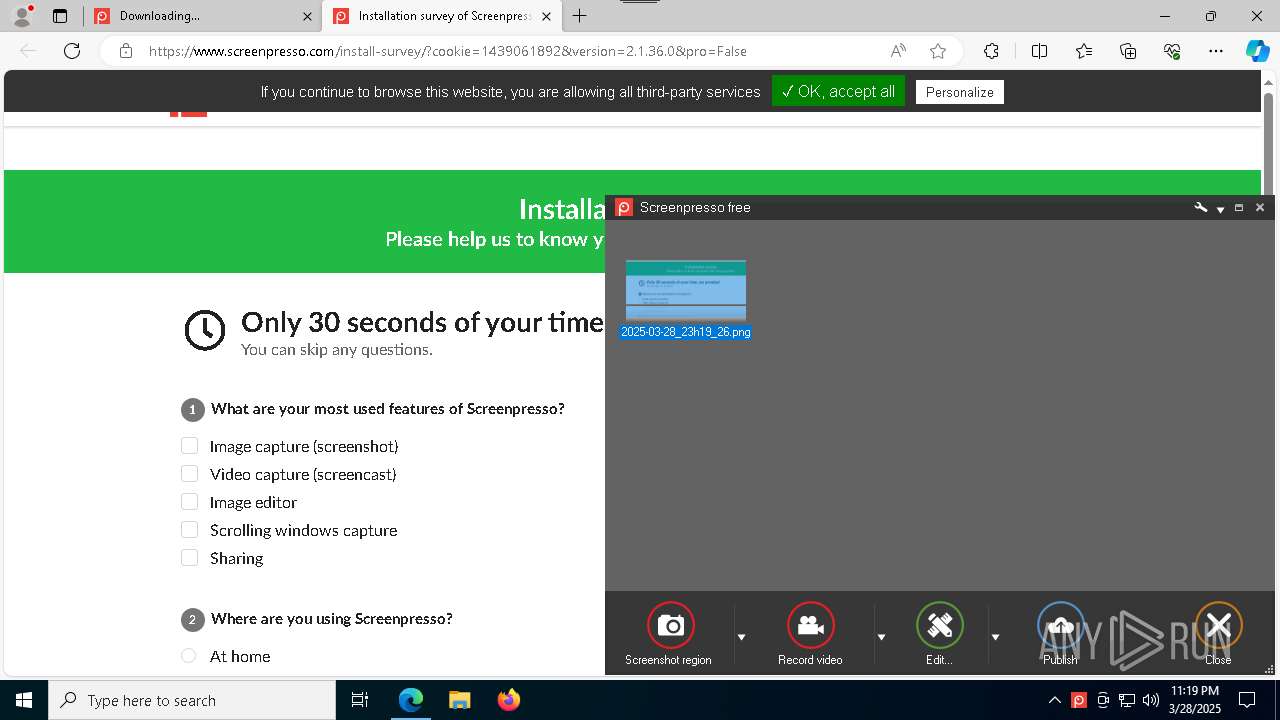Open a new browser tab
The image size is (1280, 720).
580,16
